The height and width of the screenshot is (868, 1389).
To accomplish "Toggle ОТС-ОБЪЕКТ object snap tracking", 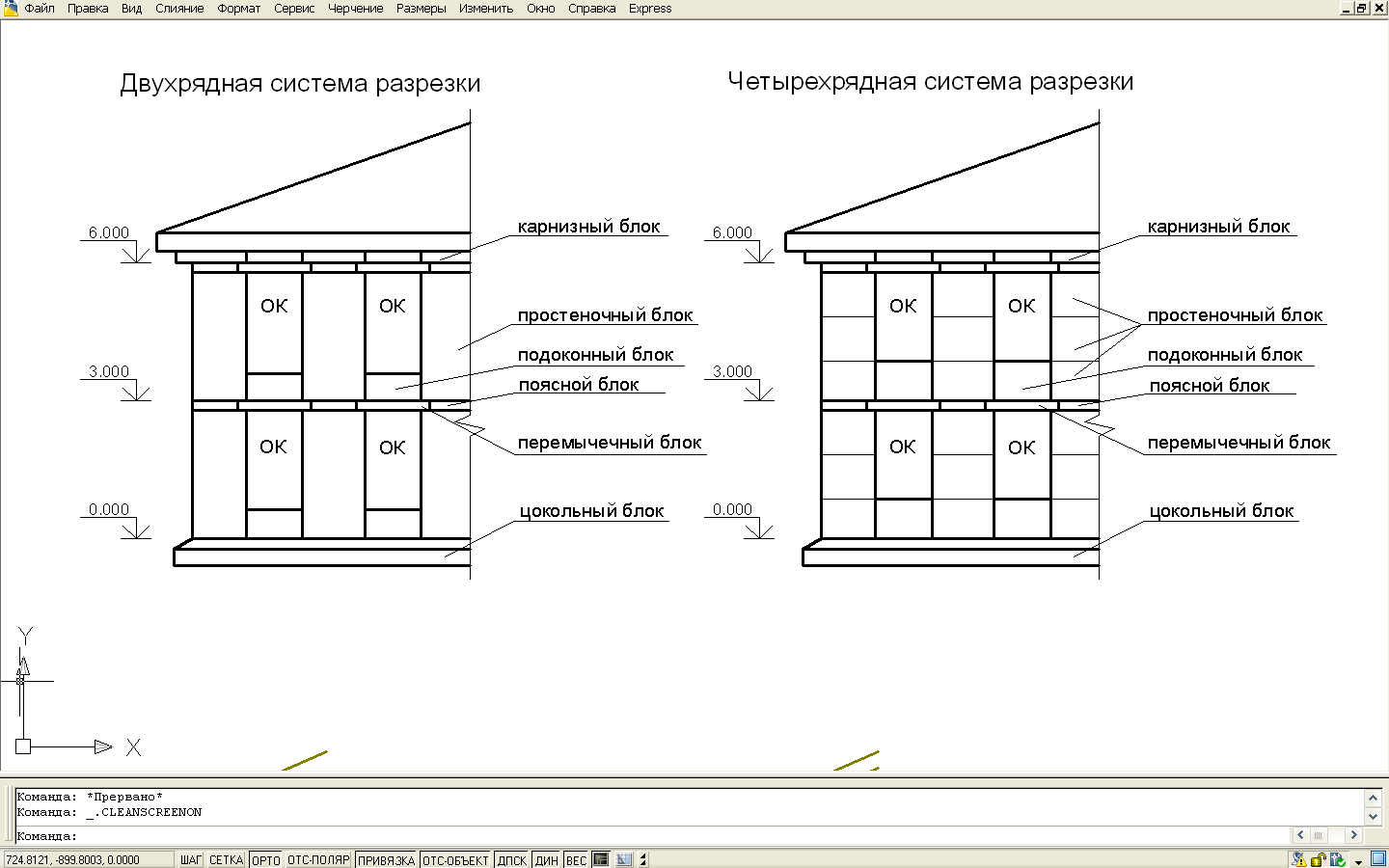I will 455,860.
